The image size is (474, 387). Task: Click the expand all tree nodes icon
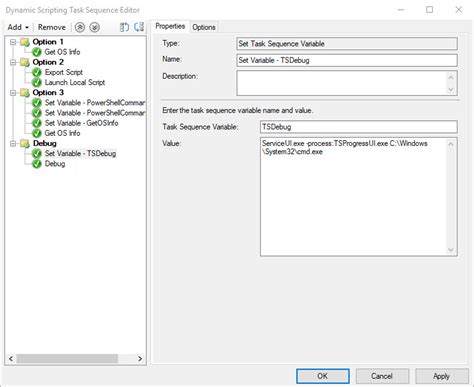[x=124, y=27]
